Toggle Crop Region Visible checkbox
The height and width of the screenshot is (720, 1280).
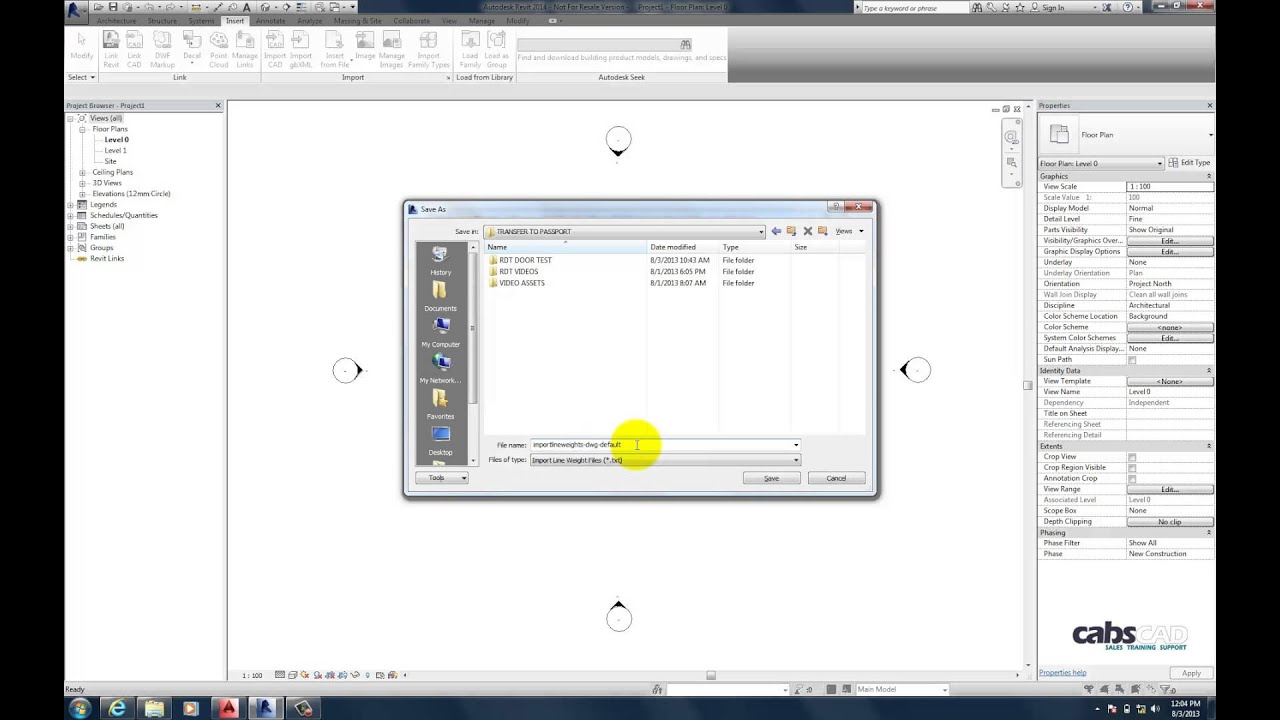[1132, 468]
